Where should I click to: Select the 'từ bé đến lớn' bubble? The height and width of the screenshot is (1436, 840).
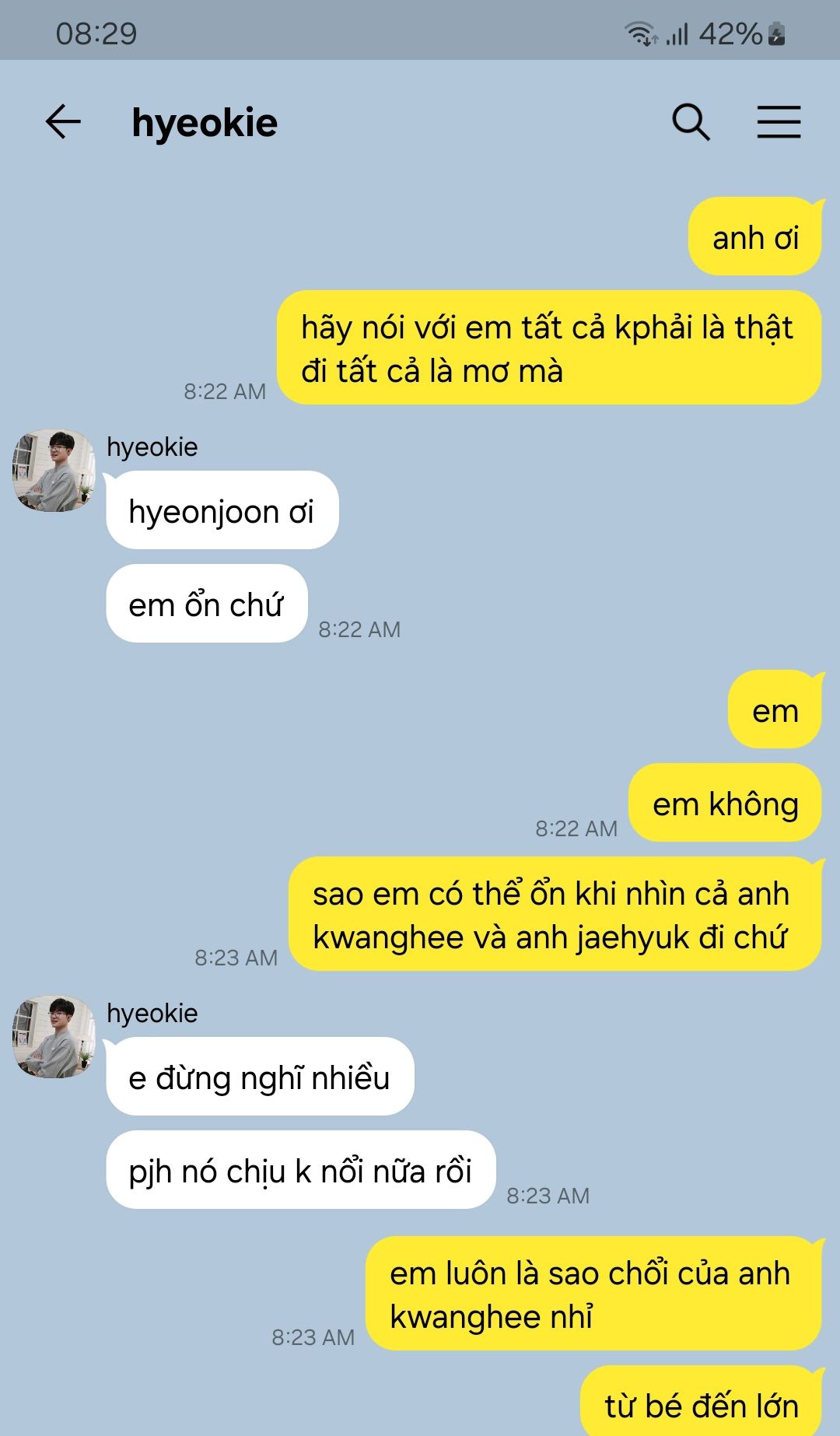tap(702, 1401)
